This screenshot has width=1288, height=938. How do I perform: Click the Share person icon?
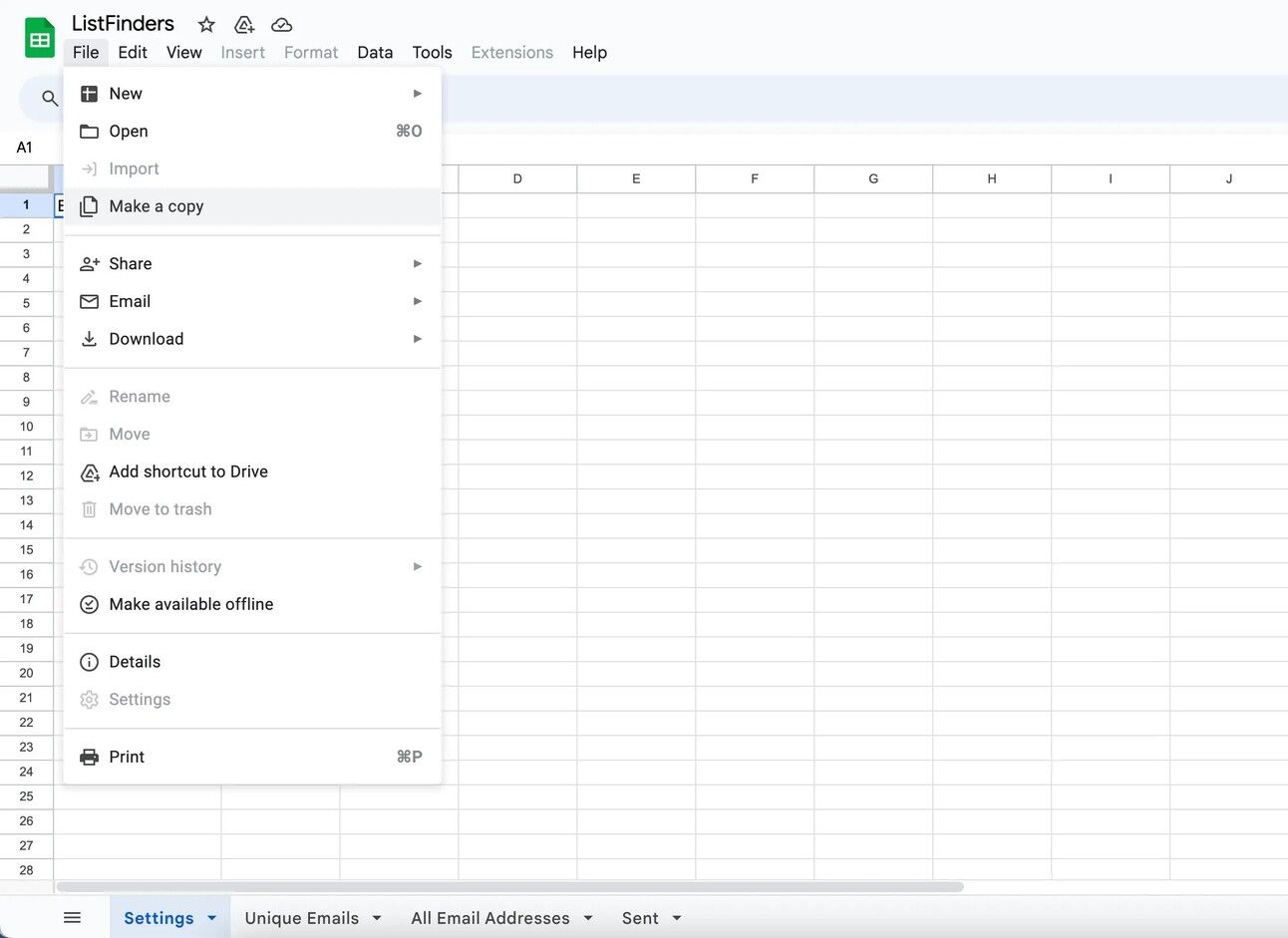pos(89,264)
